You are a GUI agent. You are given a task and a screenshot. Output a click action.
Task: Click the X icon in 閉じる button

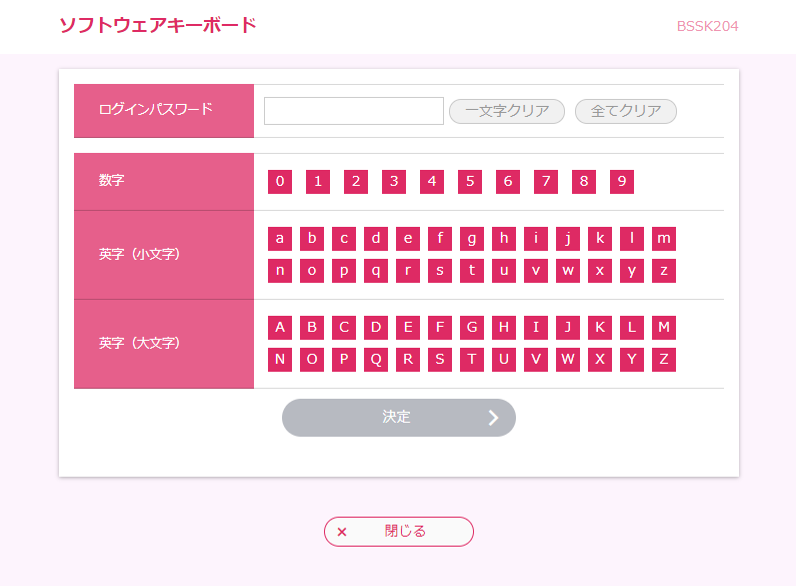342,532
